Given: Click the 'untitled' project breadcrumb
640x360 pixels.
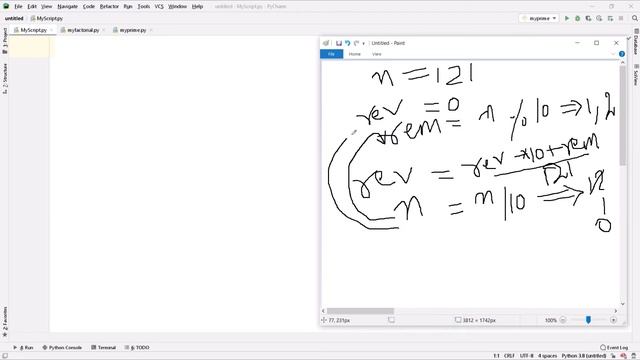Looking at the screenshot, I should (14, 18).
